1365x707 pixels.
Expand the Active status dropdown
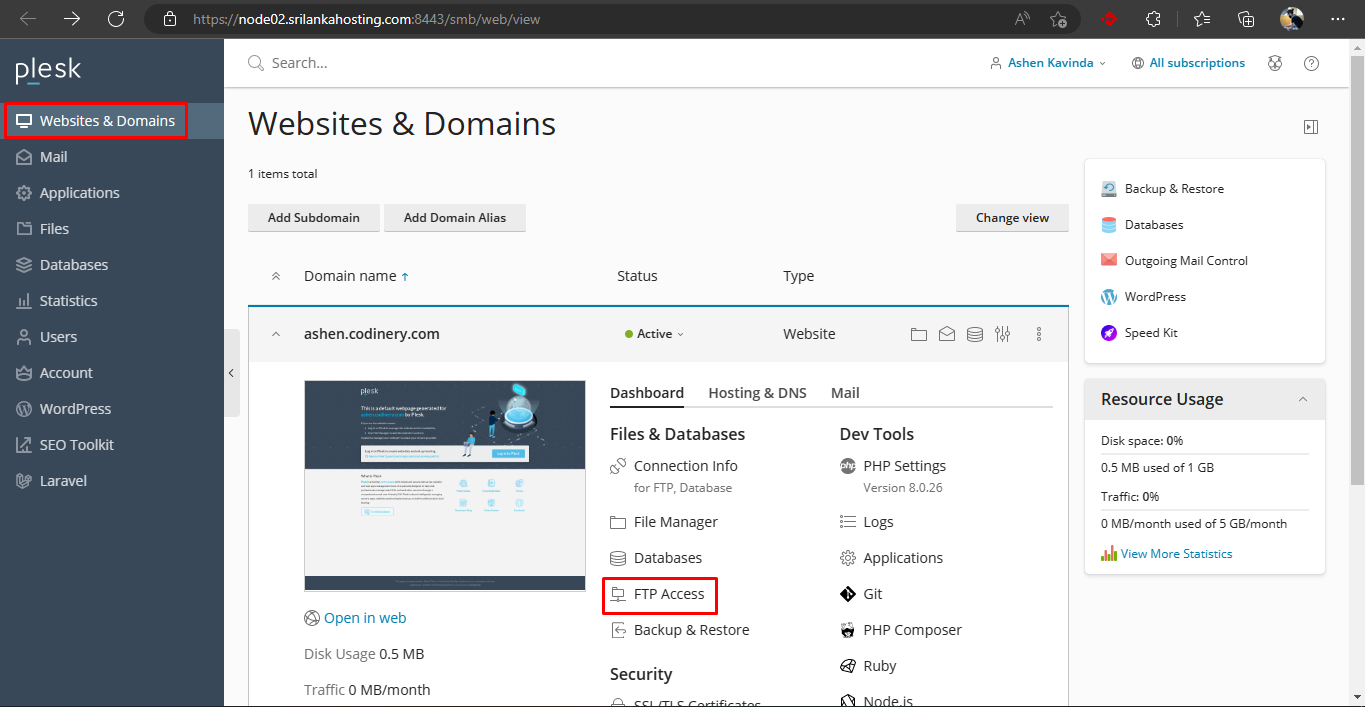pyautogui.click(x=655, y=334)
